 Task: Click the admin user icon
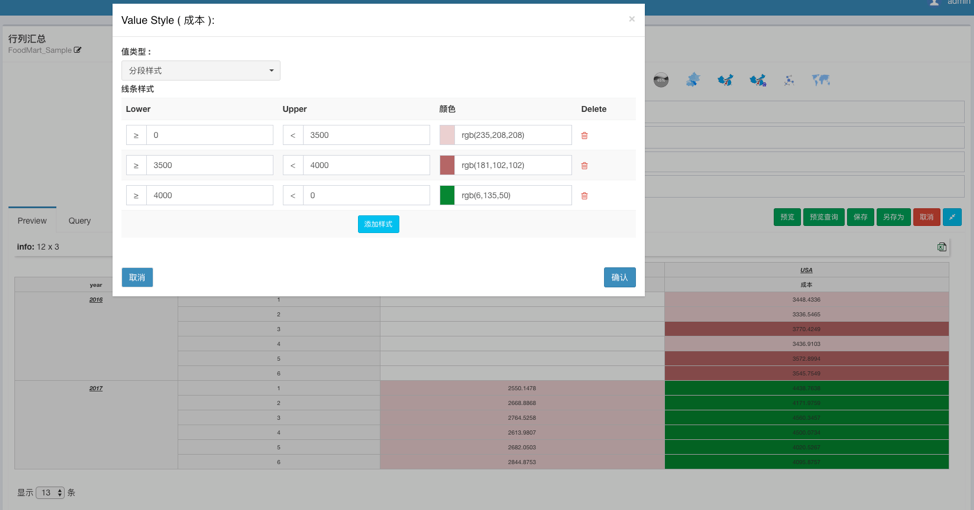tap(934, 3)
